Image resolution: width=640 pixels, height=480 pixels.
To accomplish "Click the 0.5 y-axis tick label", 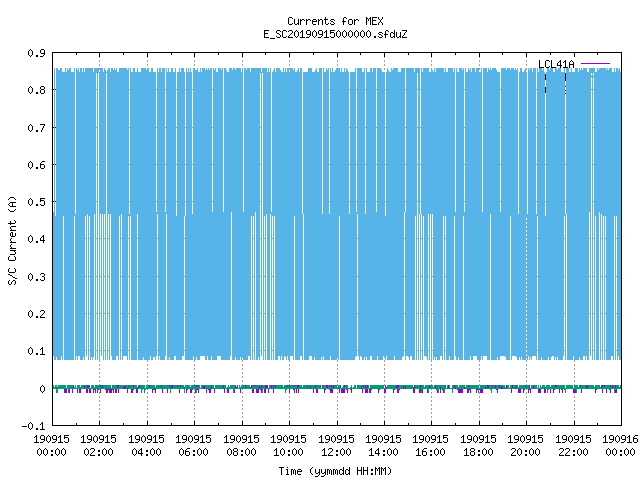I will click(x=37, y=202).
